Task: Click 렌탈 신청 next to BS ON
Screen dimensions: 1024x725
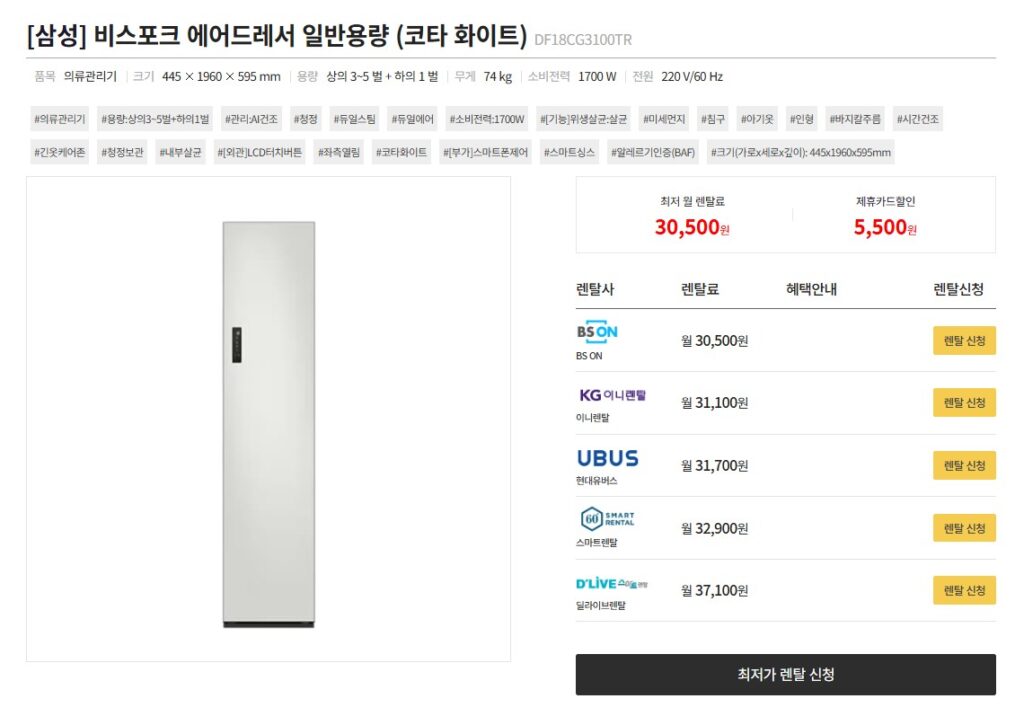Action: (x=963, y=340)
